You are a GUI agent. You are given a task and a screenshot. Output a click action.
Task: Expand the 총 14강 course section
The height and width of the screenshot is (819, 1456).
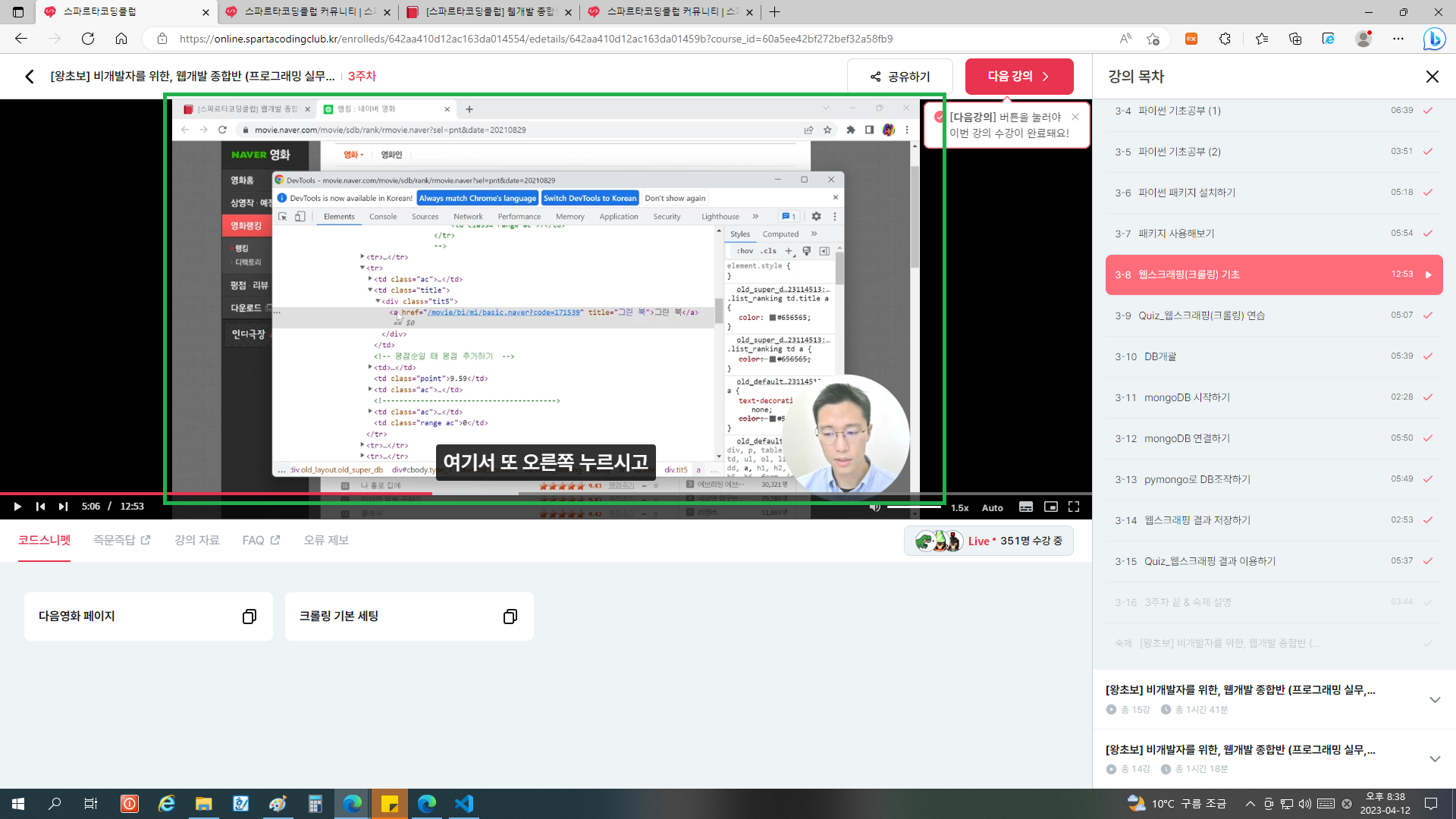tap(1434, 759)
